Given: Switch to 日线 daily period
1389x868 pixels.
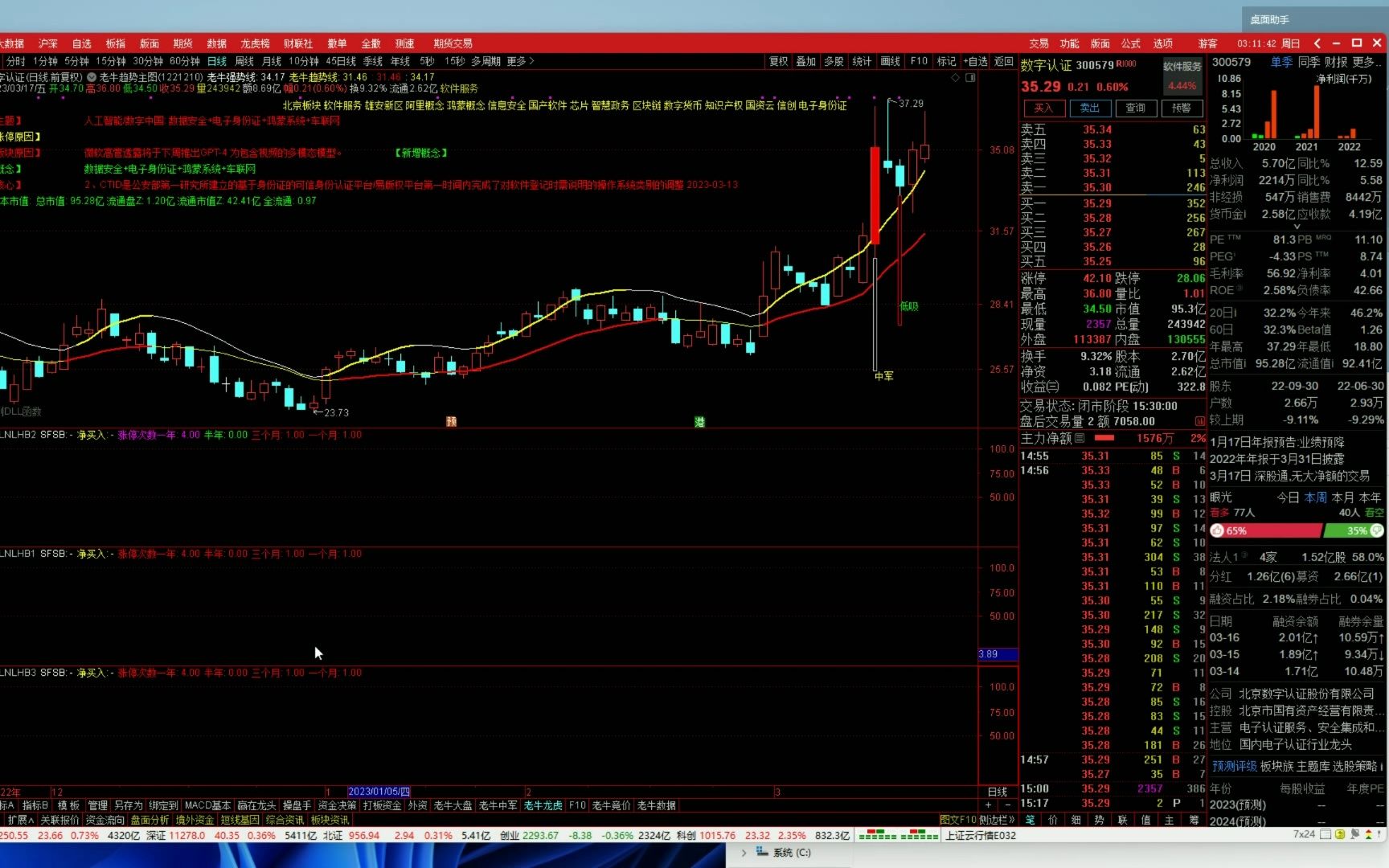Looking at the screenshot, I should (217, 61).
